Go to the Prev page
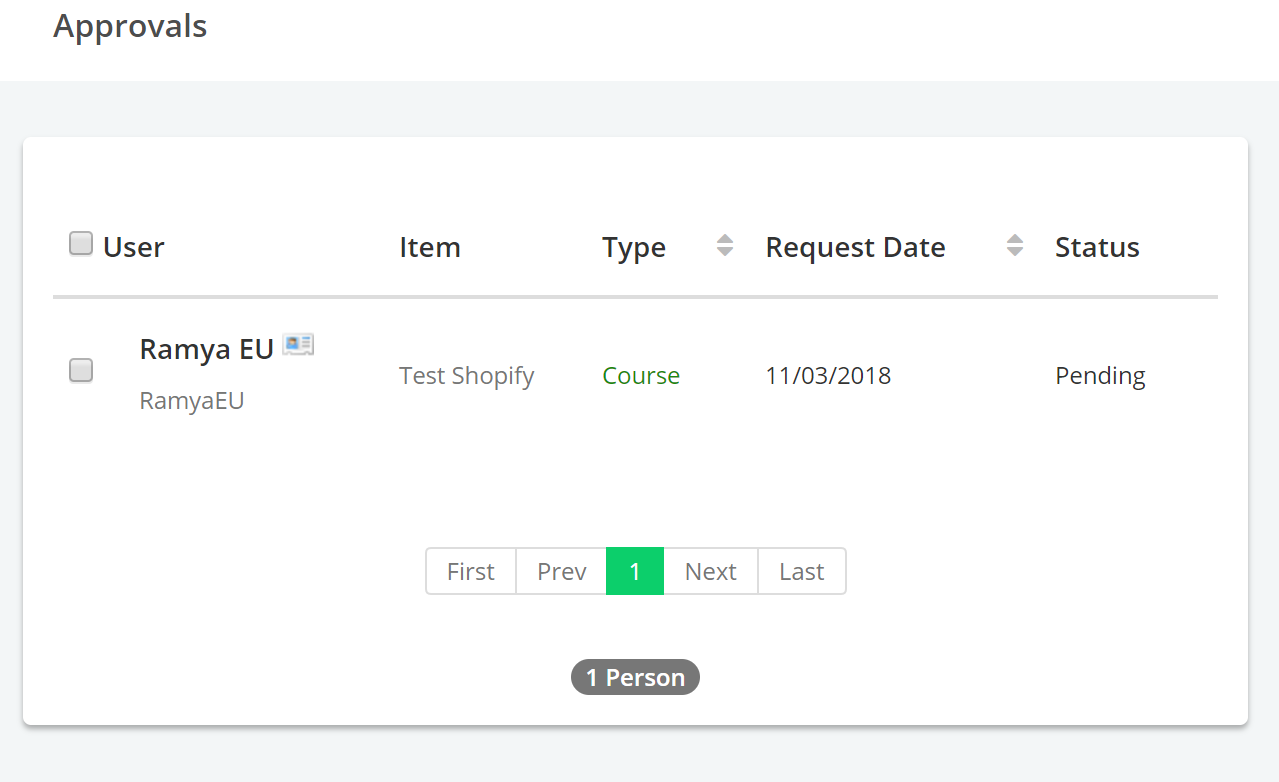 click(561, 571)
